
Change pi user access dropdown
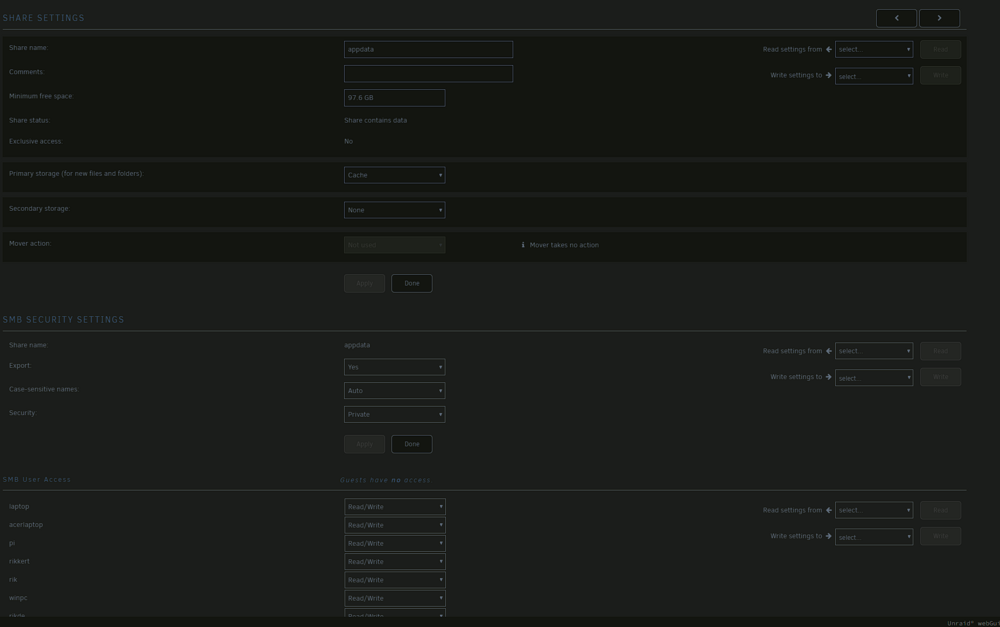[394, 543]
